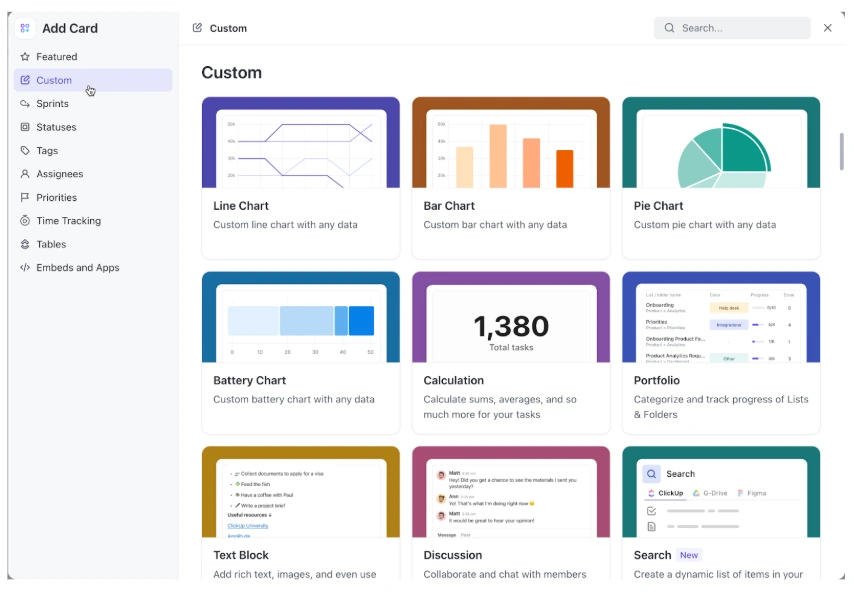Click the large Custom section heading

(231, 72)
